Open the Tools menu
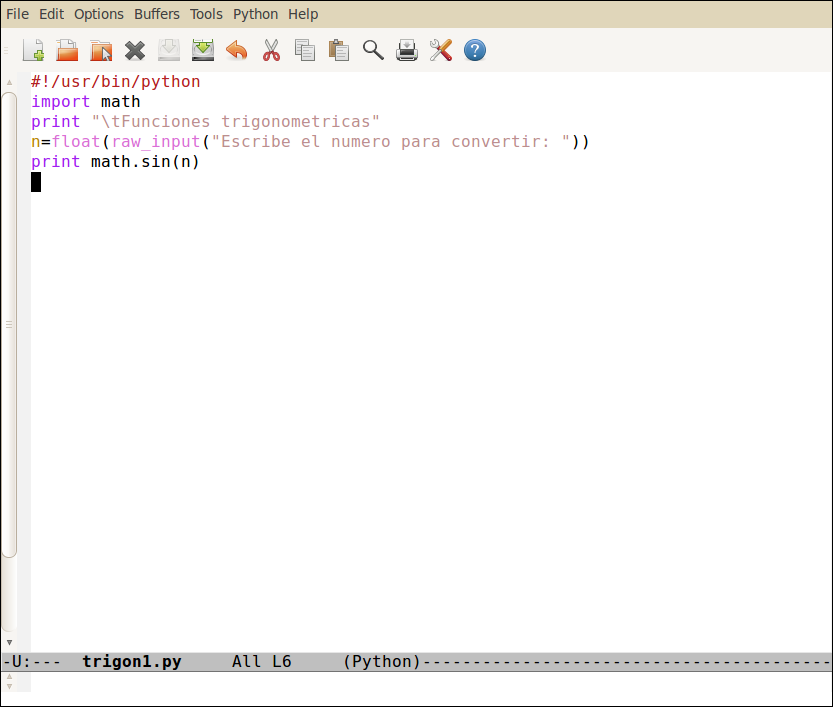833x707 pixels. [x=206, y=14]
